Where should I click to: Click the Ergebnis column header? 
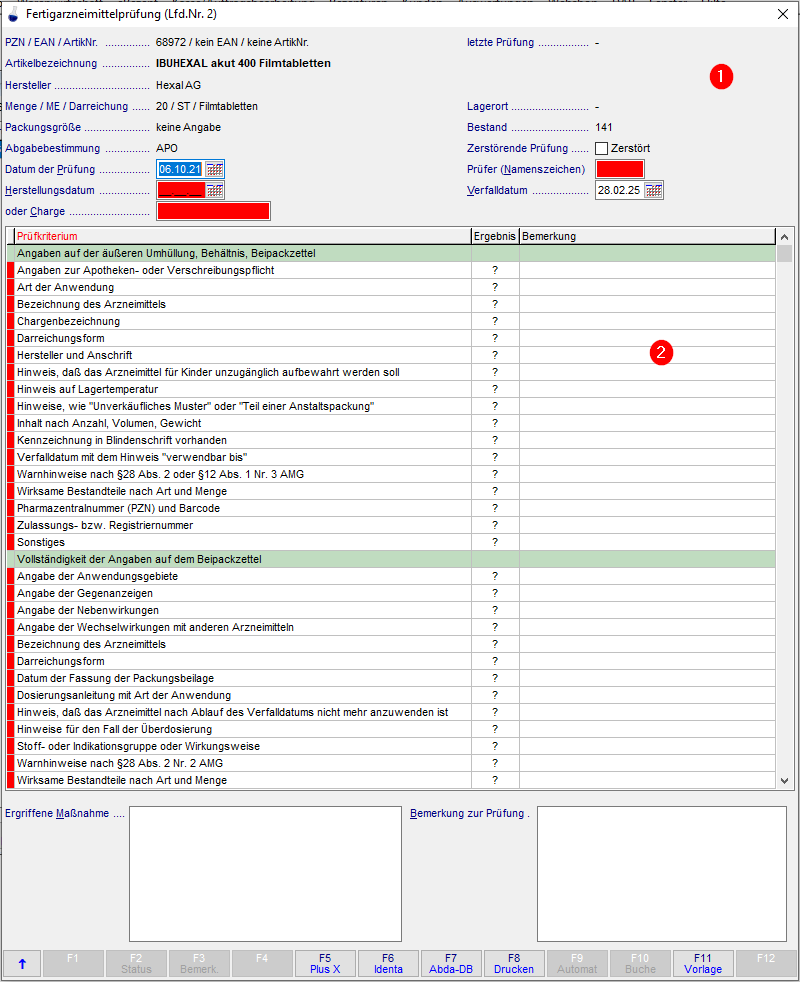tap(495, 236)
